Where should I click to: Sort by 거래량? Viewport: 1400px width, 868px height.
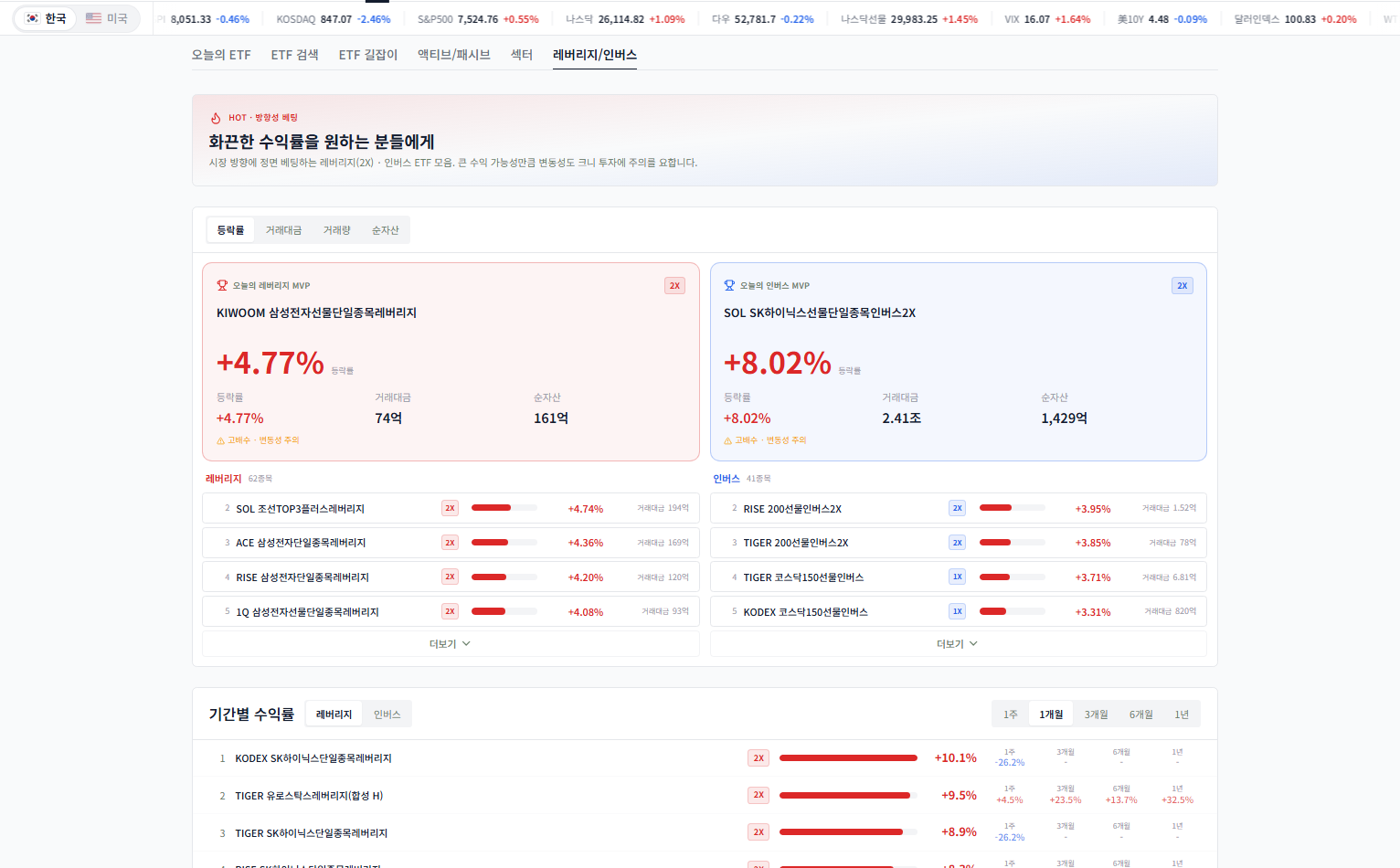(x=337, y=230)
